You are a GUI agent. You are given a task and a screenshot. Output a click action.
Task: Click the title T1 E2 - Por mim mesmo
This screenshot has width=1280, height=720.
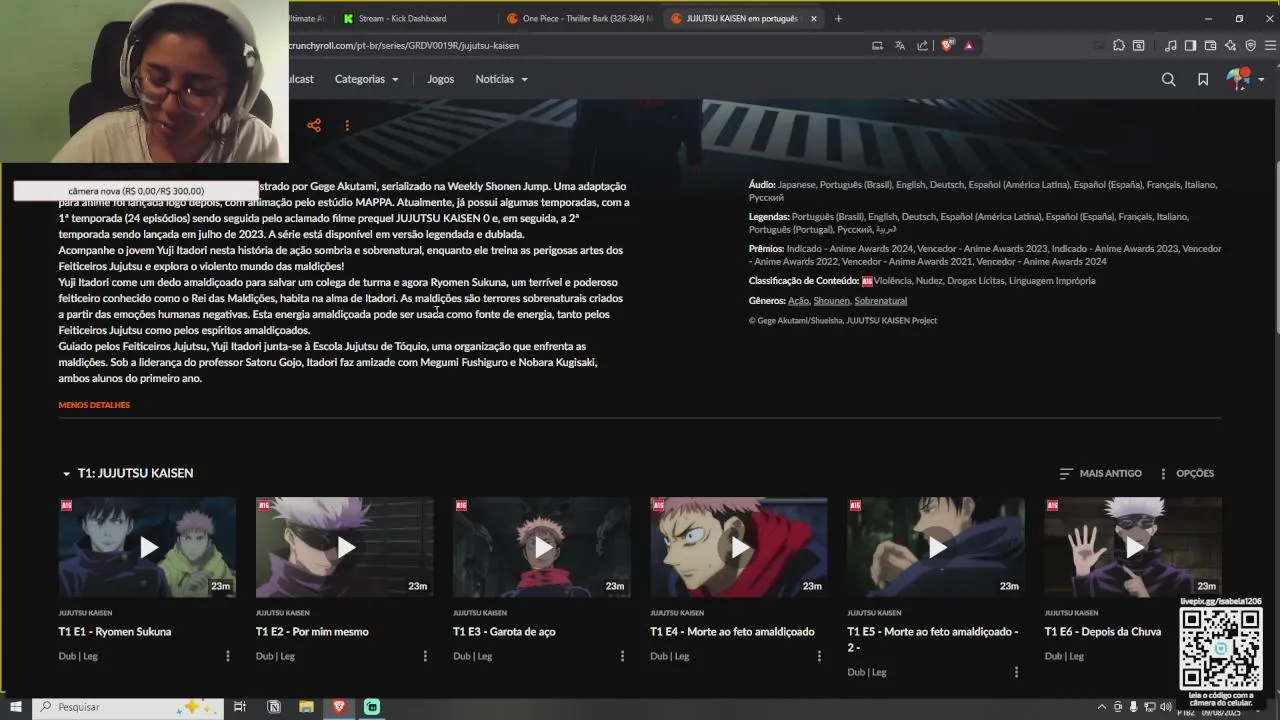coord(312,632)
